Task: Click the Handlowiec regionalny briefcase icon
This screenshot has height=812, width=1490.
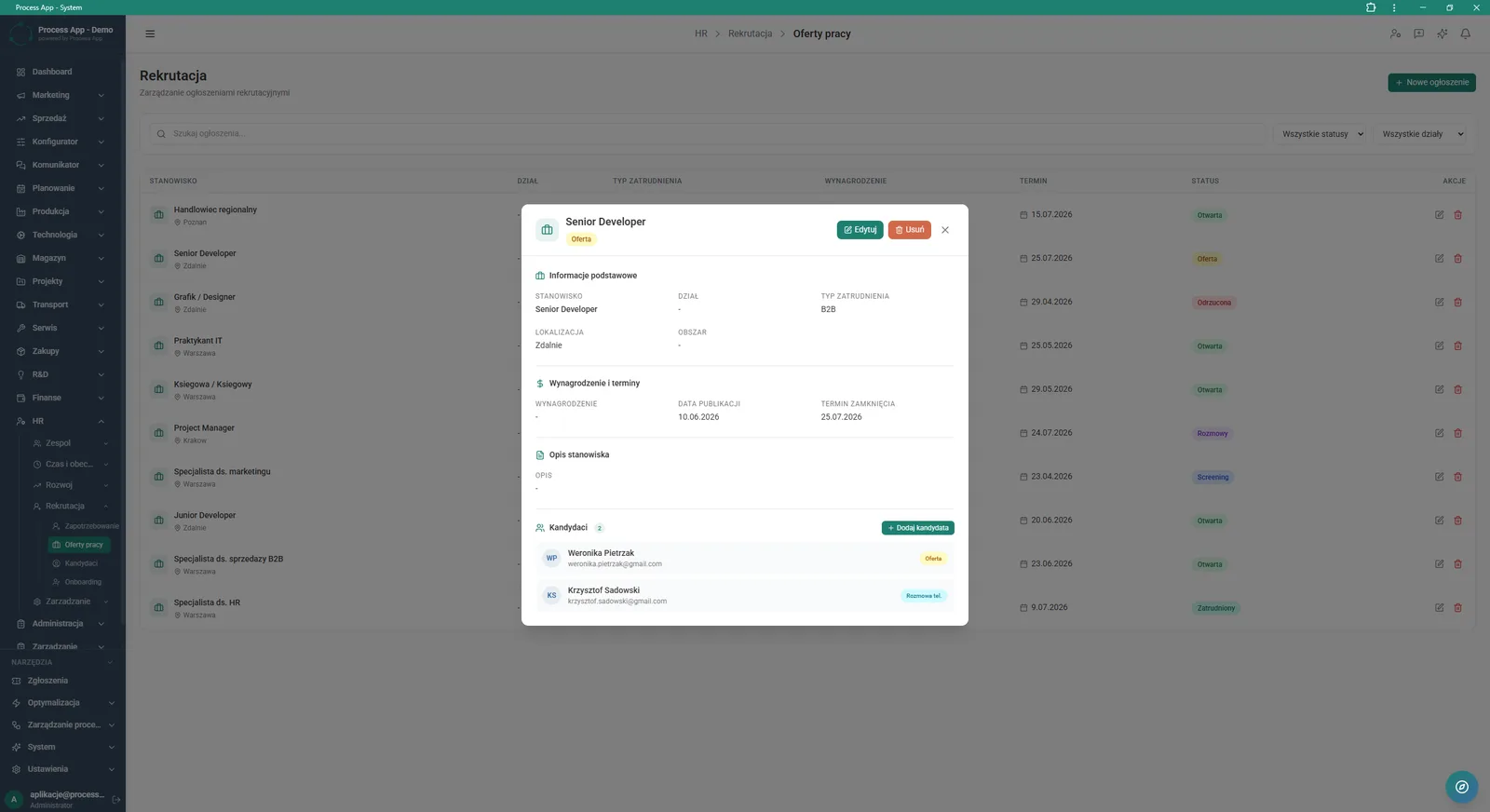Action: click(x=158, y=215)
